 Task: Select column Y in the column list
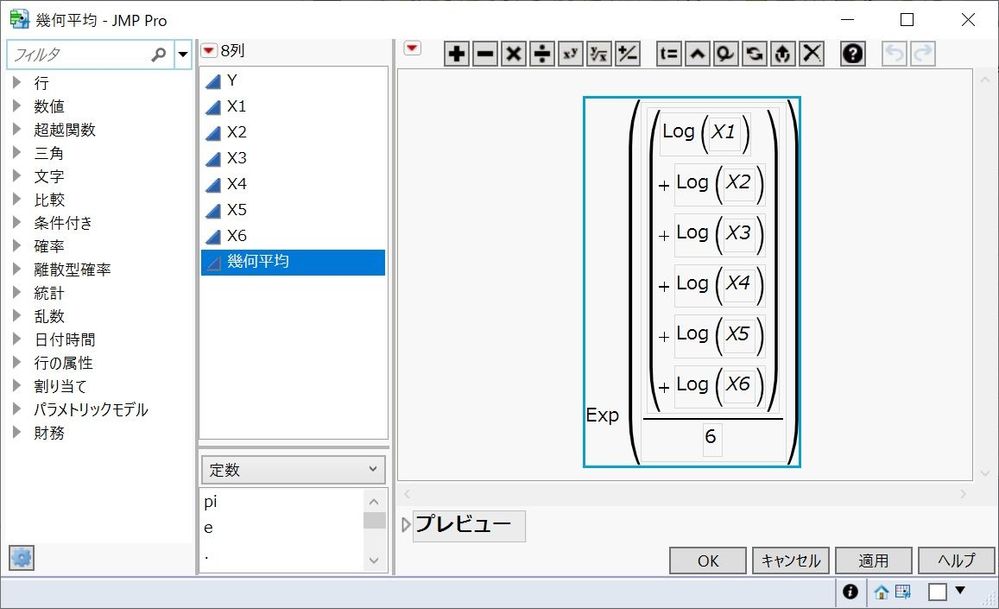tap(293, 80)
